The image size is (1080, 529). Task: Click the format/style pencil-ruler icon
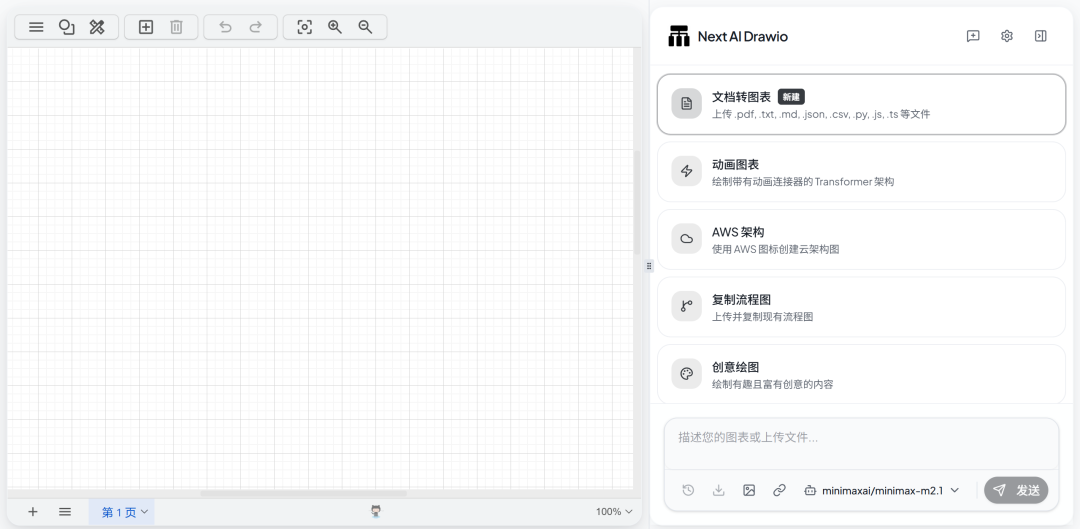pyautogui.click(x=97, y=27)
